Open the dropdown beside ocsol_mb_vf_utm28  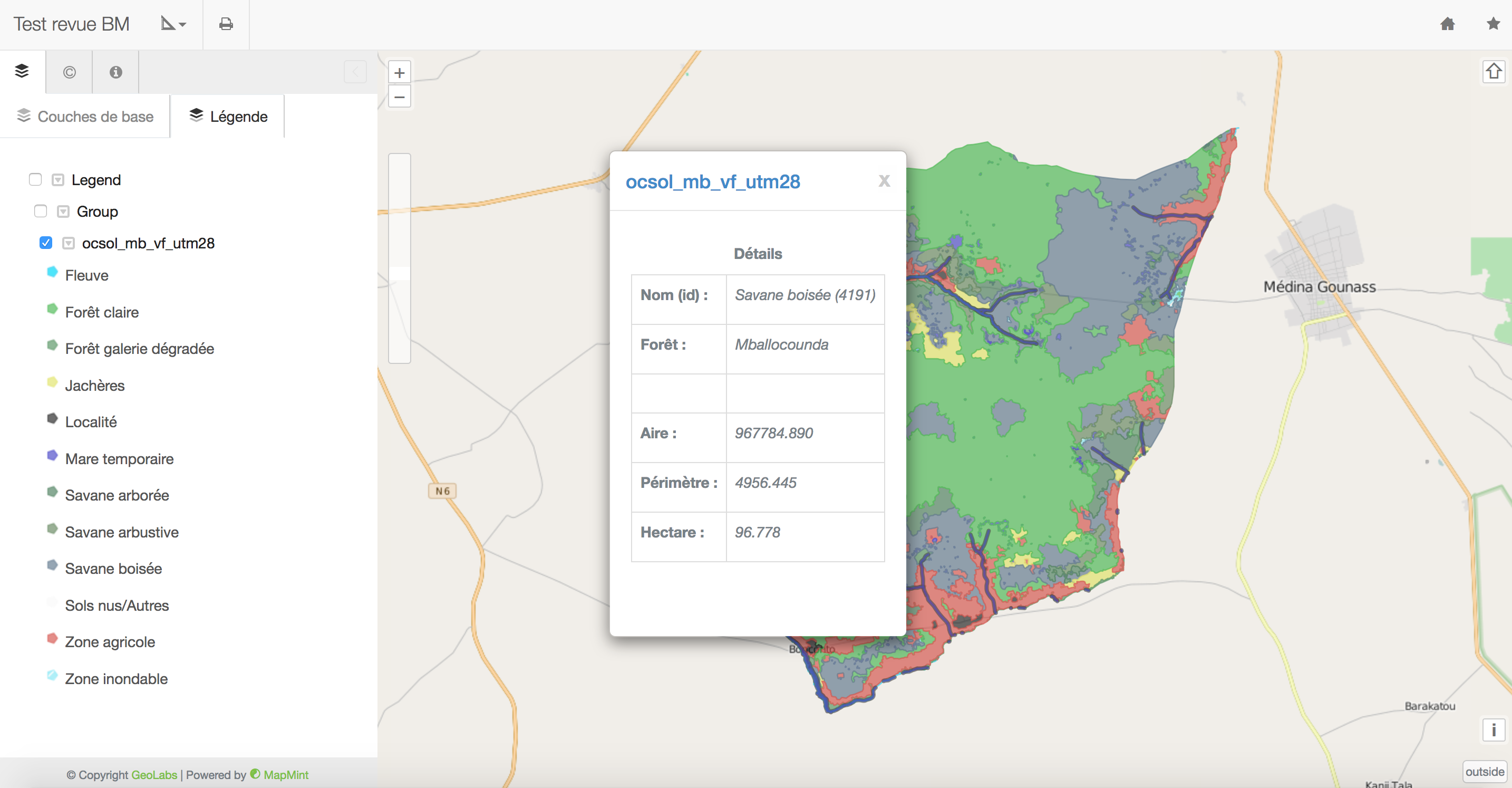point(69,243)
